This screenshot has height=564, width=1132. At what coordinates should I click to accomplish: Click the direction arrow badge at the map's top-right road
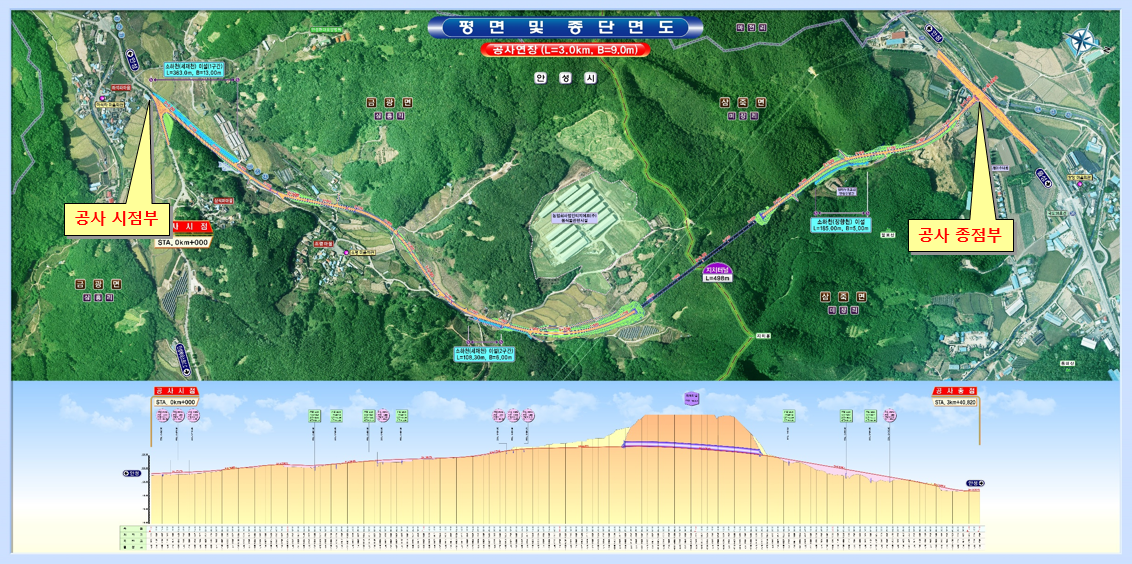click(935, 35)
